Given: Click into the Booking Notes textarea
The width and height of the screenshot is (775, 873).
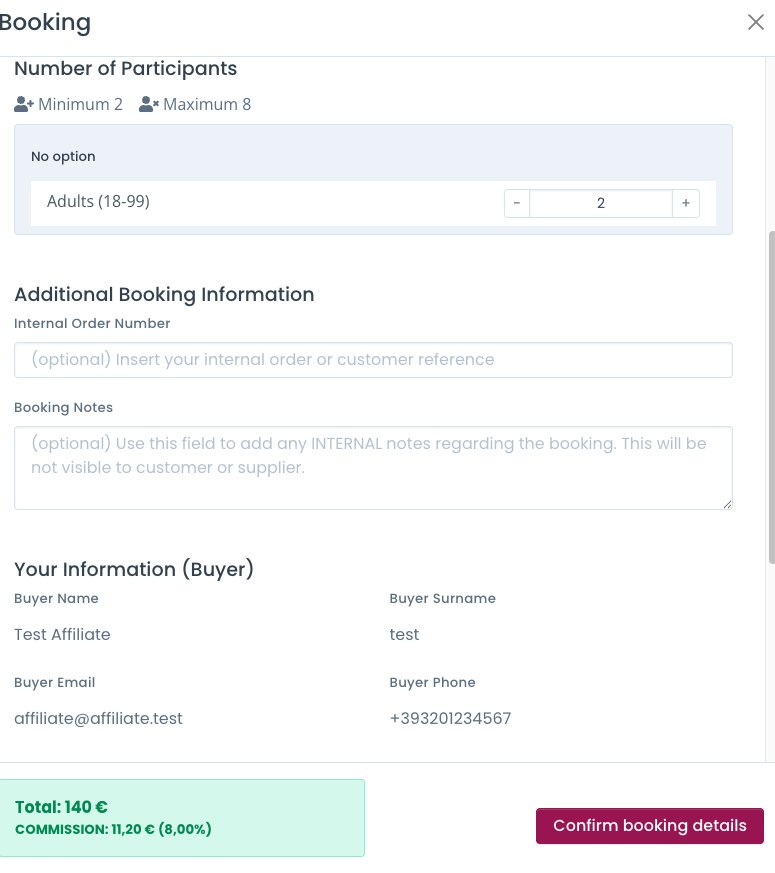Looking at the screenshot, I should click(373, 467).
